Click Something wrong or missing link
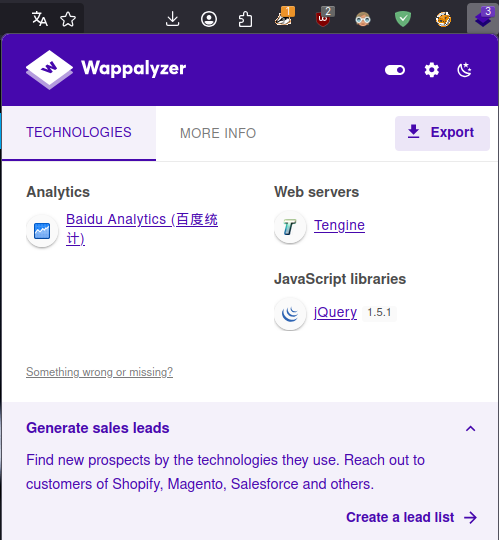 (x=100, y=372)
